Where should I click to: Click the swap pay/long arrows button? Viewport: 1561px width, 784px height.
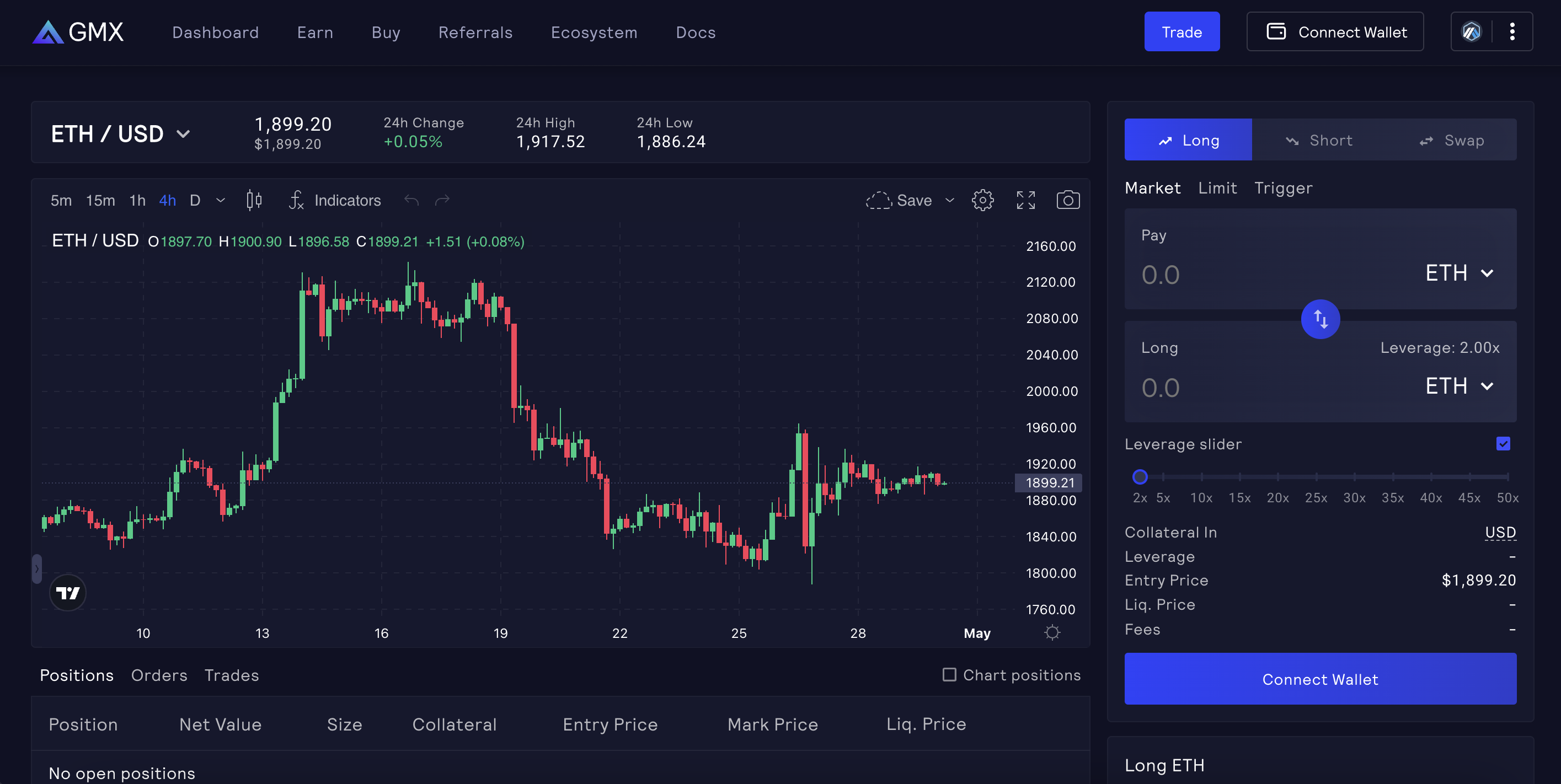coord(1320,319)
